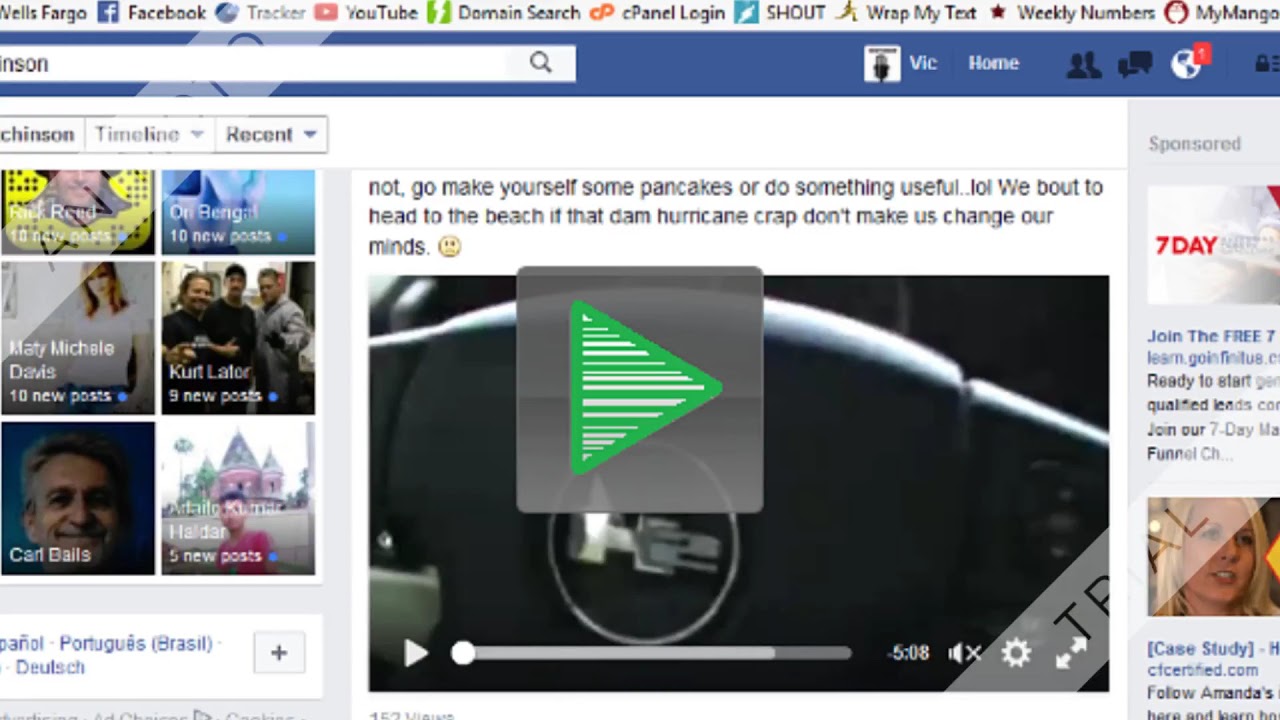This screenshot has height=720, width=1280.
Task: Open Maty Michele Davis friend tile
Action: [x=77, y=338]
